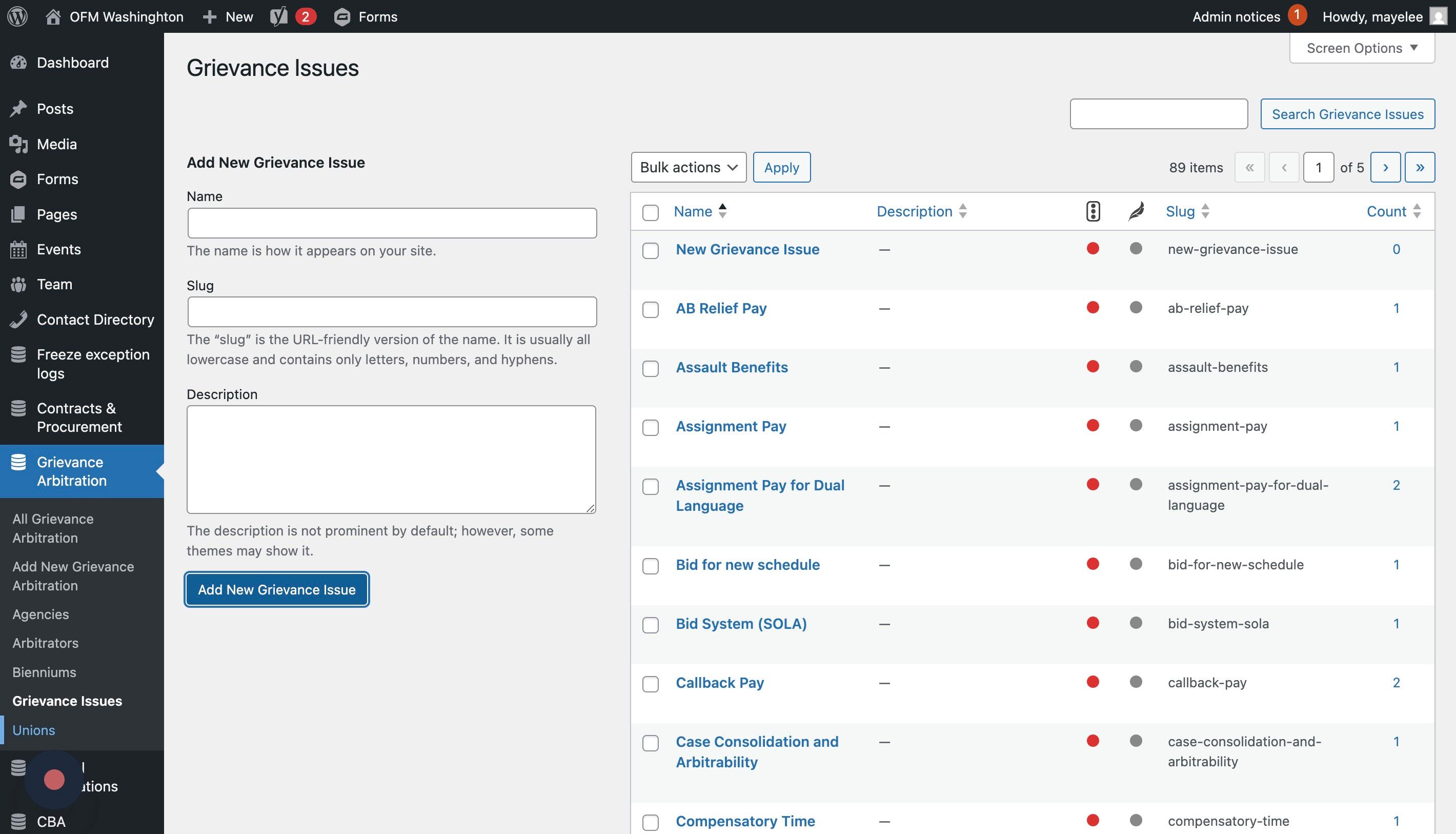Click the mayelee user avatar

pyautogui.click(x=1438, y=16)
